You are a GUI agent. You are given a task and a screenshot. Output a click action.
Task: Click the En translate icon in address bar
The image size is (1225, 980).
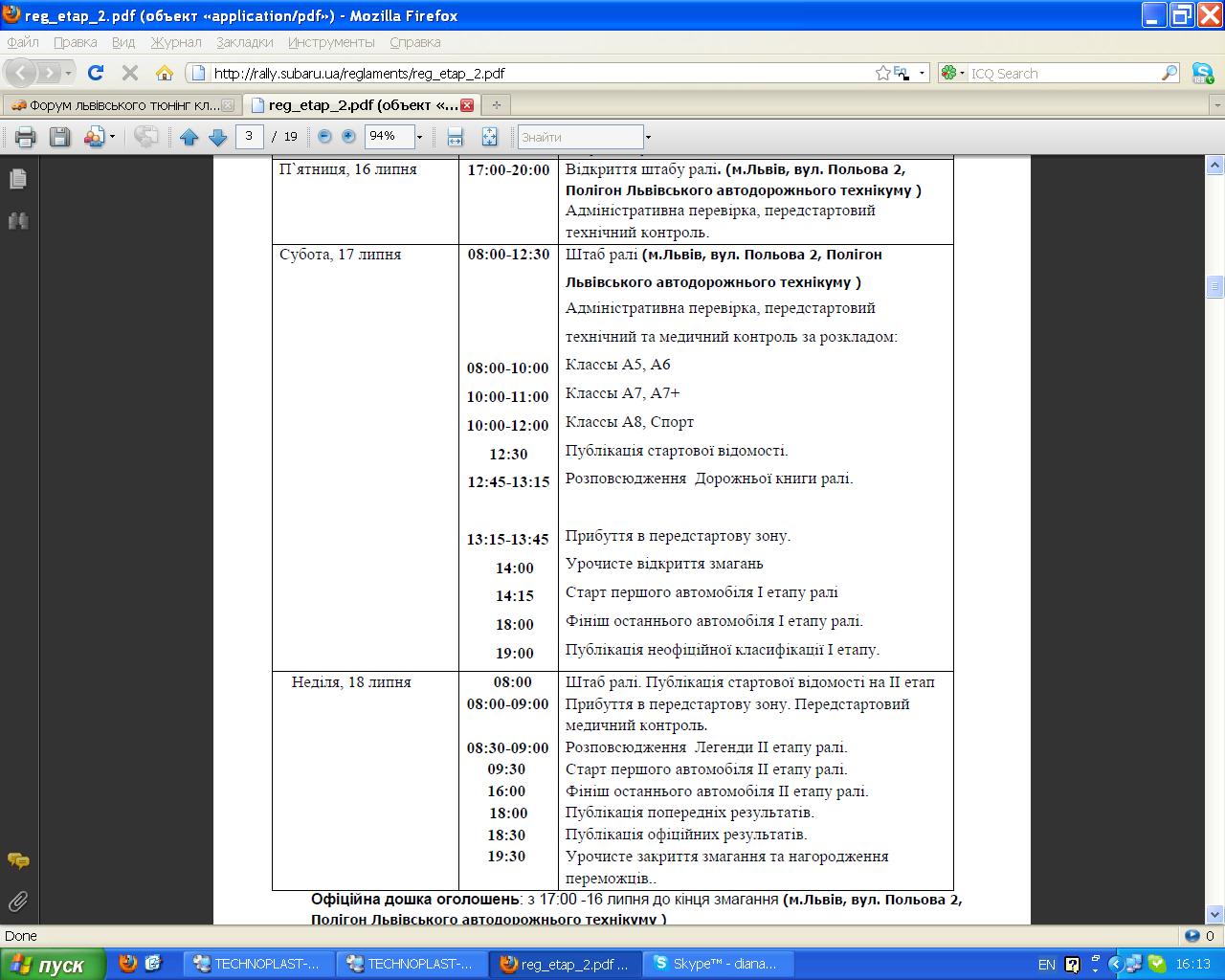[x=902, y=73]
